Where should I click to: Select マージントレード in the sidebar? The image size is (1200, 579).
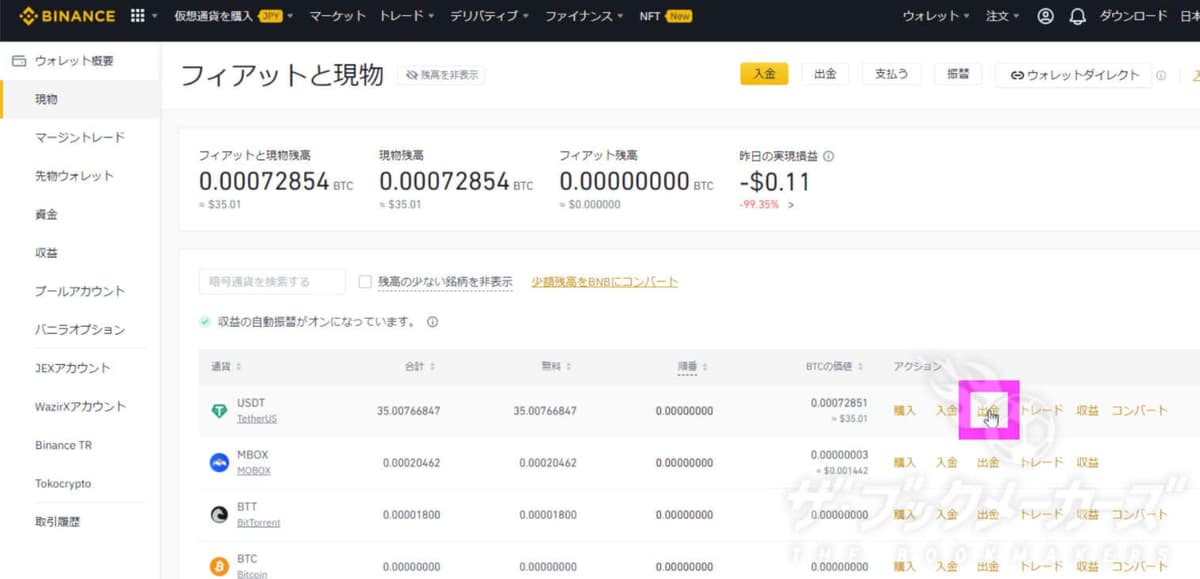tap(80, 137)
